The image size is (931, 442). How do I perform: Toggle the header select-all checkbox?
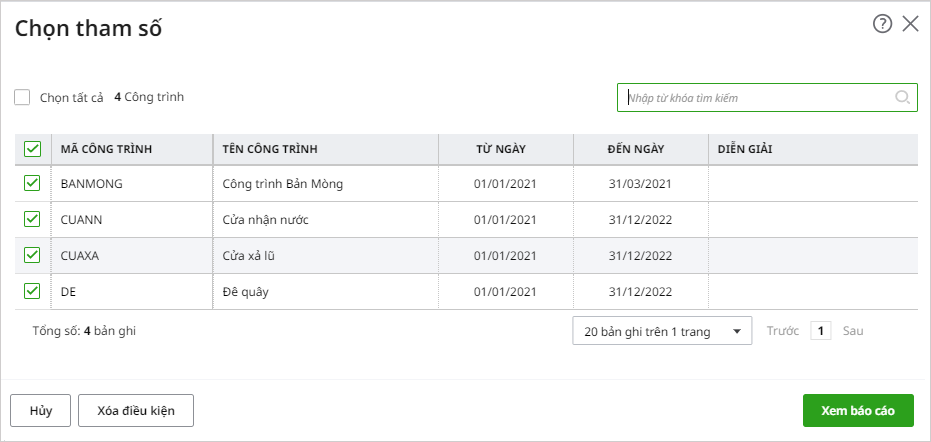[x=32, y=149]
